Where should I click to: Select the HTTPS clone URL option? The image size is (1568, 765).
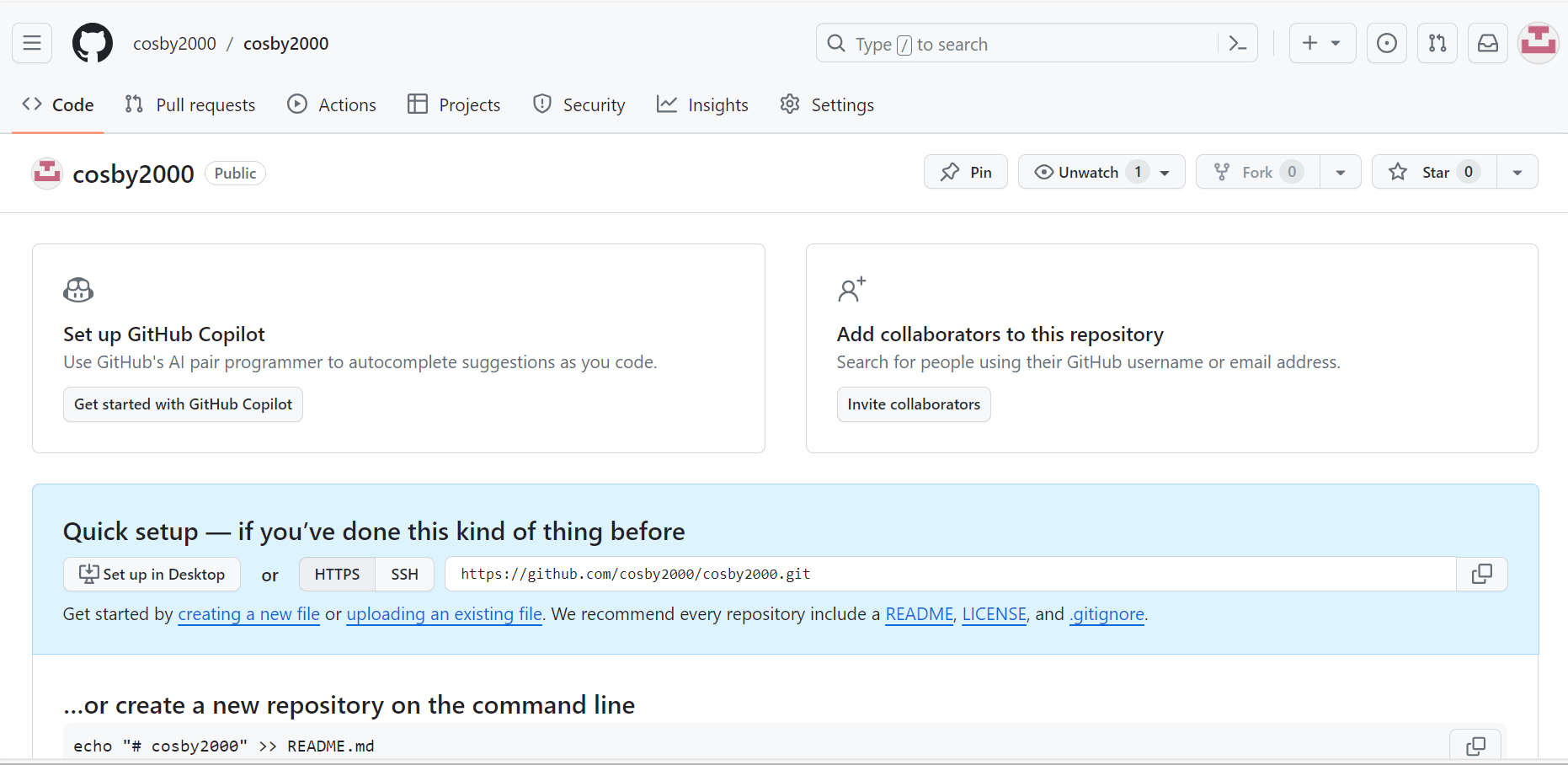[337, 575]
